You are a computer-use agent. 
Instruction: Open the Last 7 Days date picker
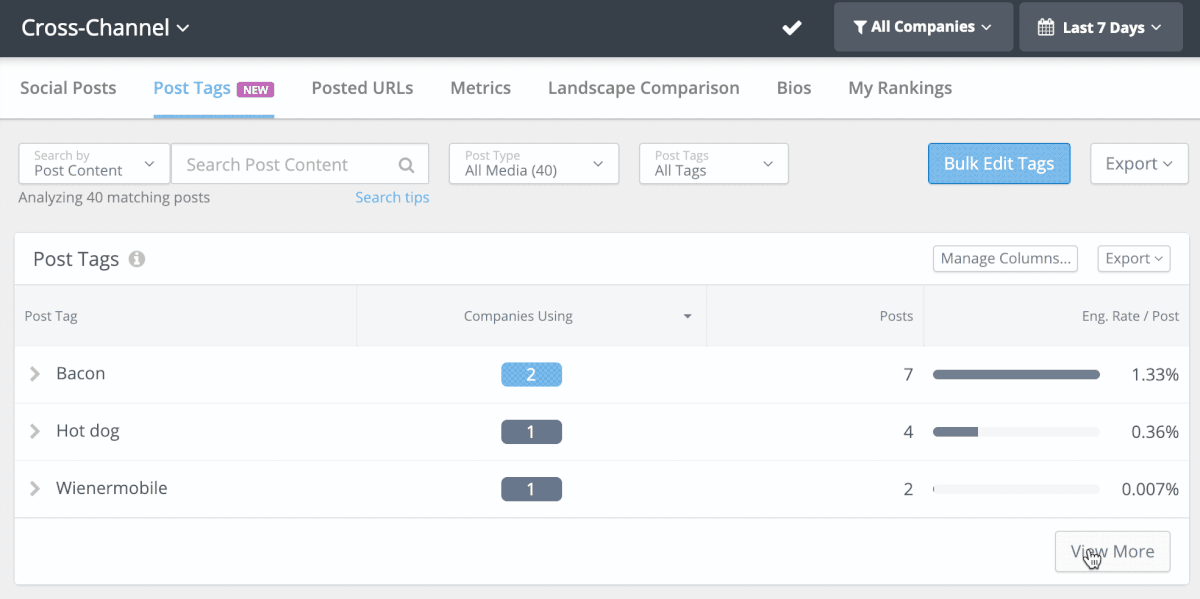(x=1099, y=27)
